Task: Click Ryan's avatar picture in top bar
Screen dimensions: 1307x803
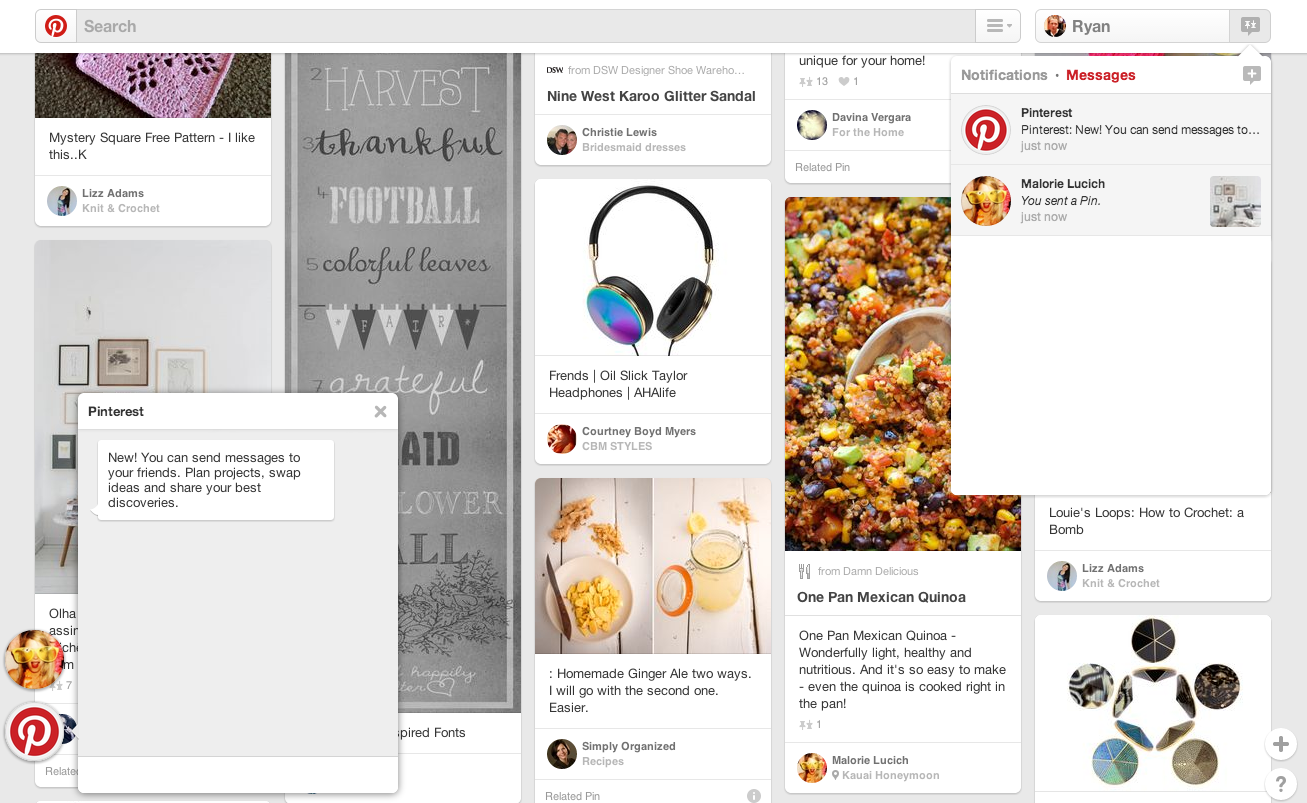Action: (x=1055, y=26)
